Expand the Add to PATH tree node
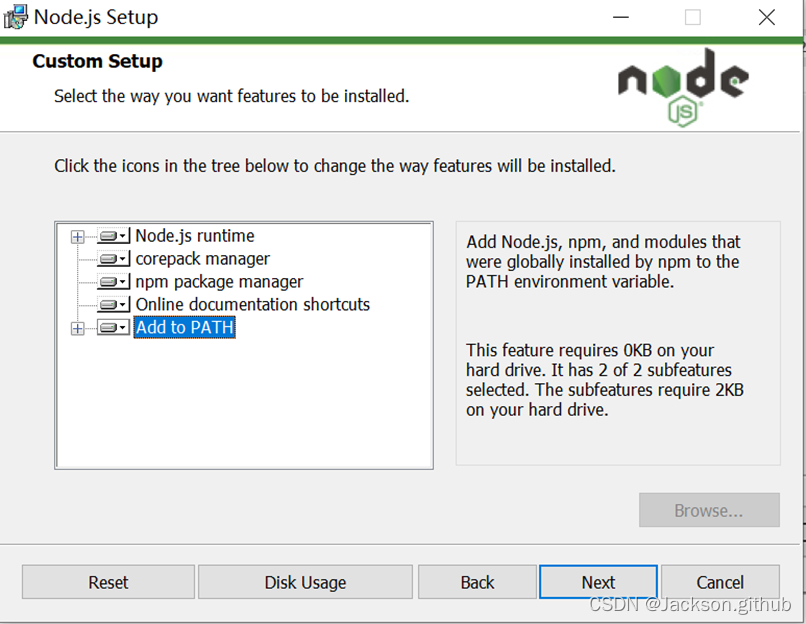 click(78, 328)
